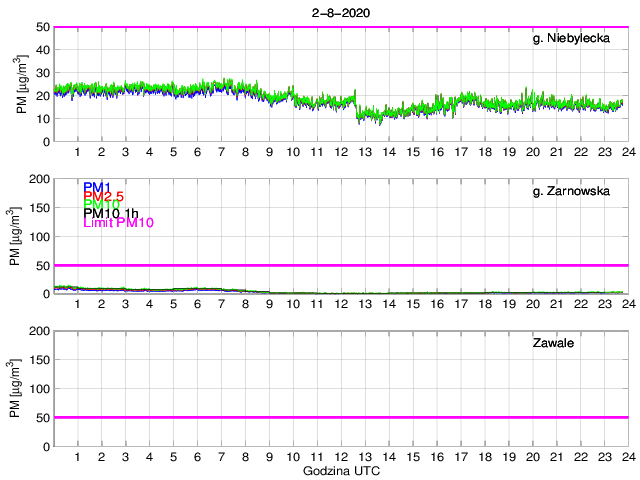
Task: Click hour 12 tick on bottom plot axis
Action: pyautogui.click(x=340, y=456)
